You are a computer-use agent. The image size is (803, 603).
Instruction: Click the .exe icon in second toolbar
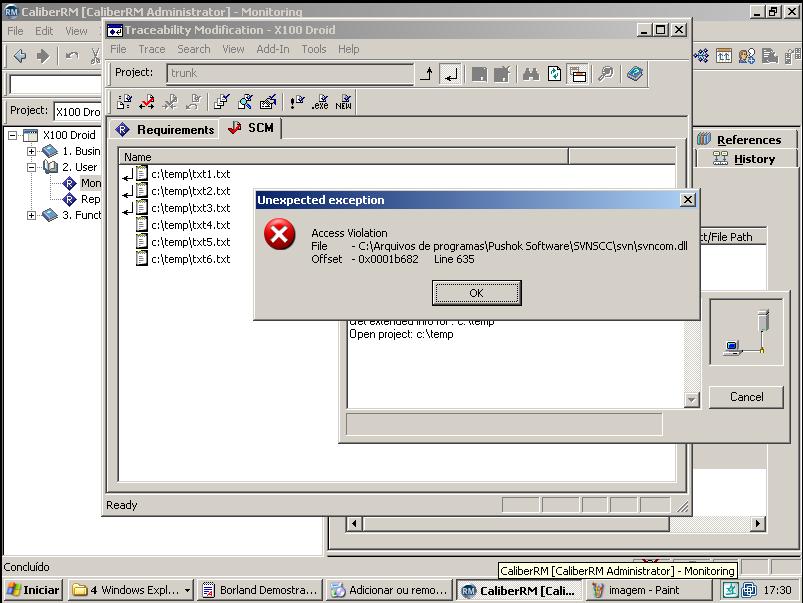(x=320, y=102)
